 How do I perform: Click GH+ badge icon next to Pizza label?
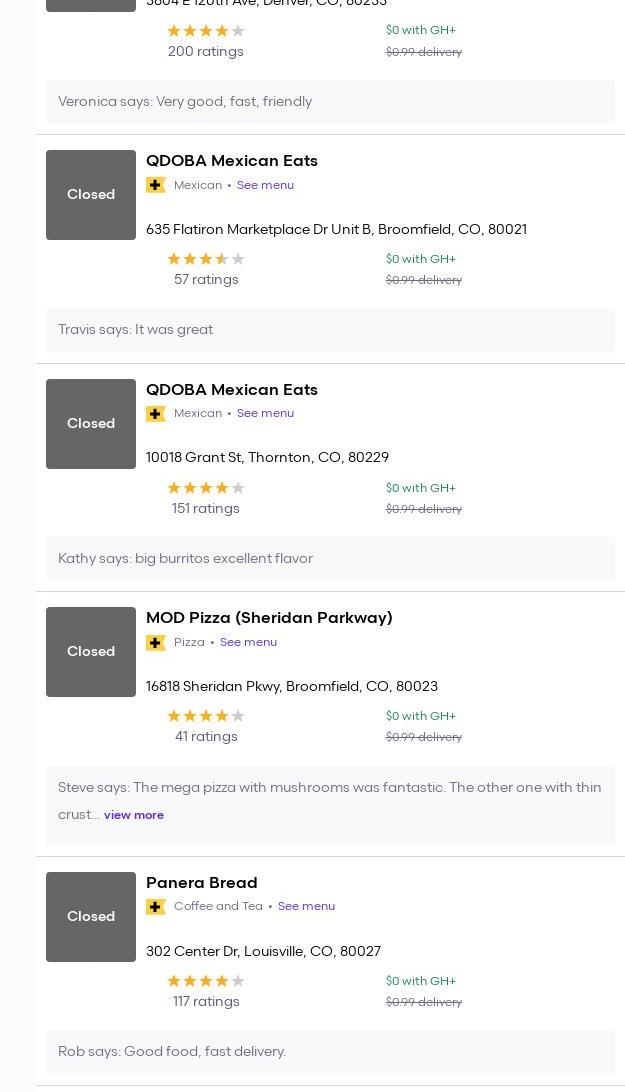pyautogui.click(x=156, y=643)
